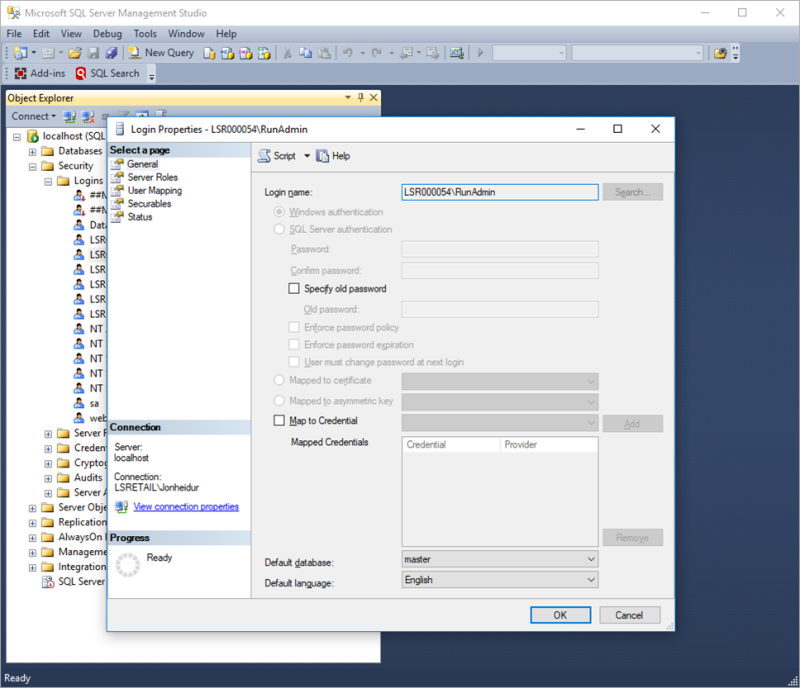Click View connection properties link

click(x=186, y=507)
